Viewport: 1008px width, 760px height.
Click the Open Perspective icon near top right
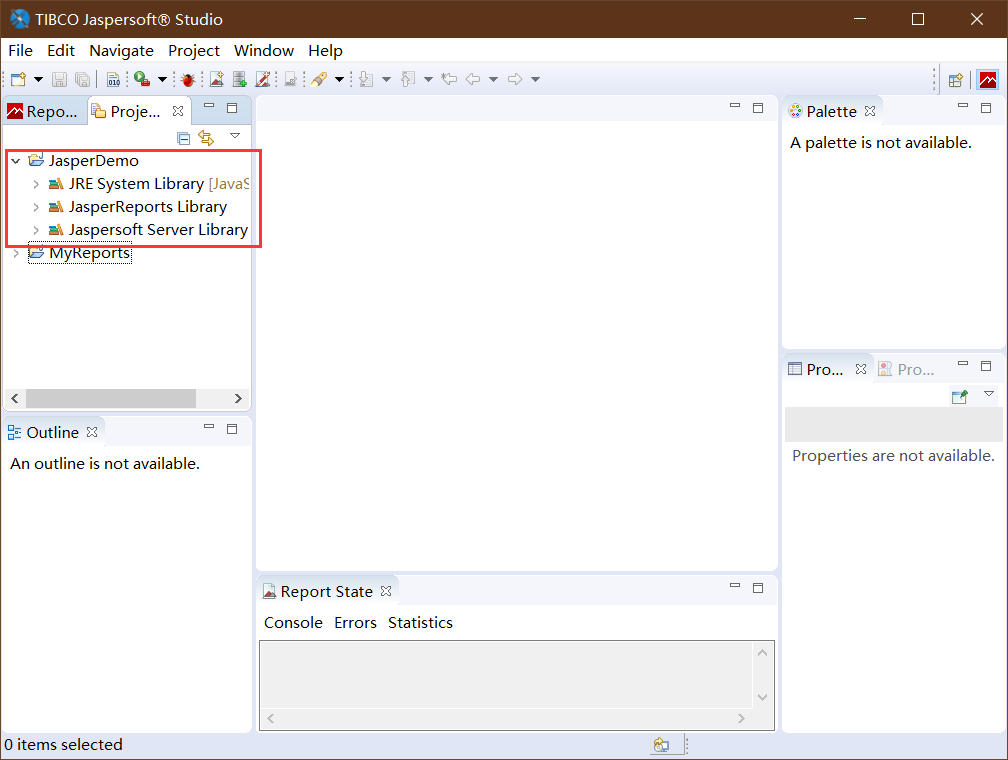tap(955, 78)
